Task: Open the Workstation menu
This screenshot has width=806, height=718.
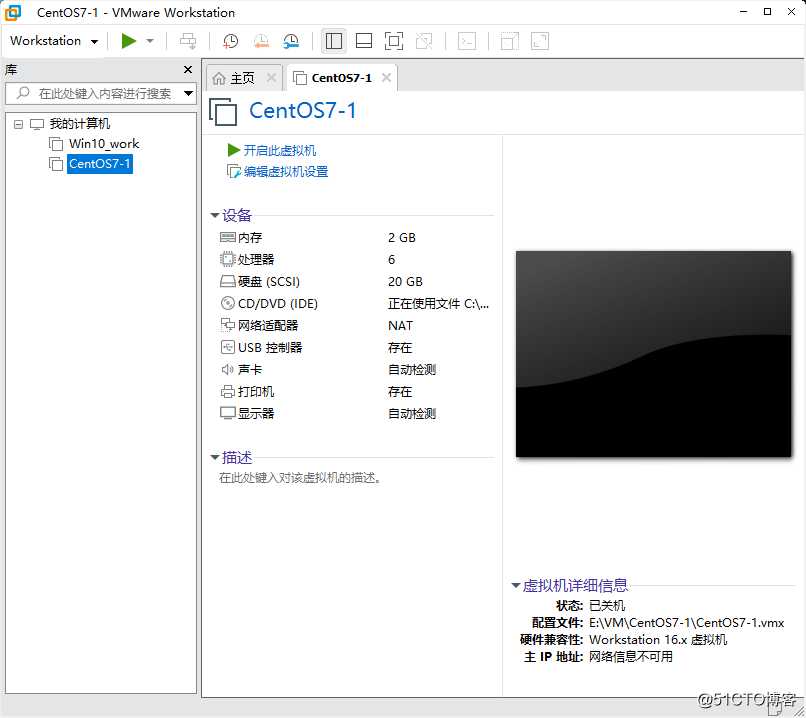Action: tap(53, 41)
